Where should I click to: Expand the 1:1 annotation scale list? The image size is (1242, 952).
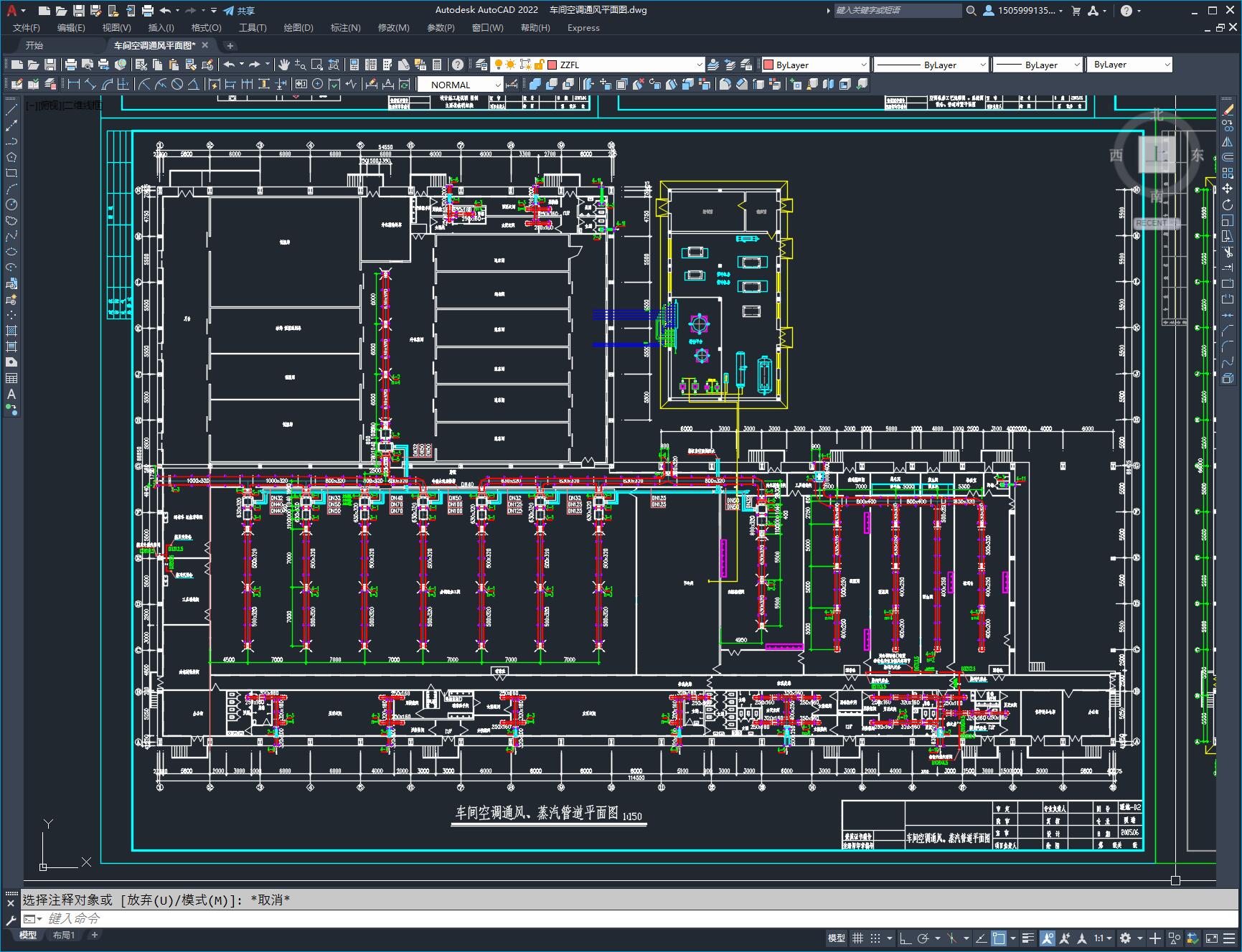(x=1103, y=938)
